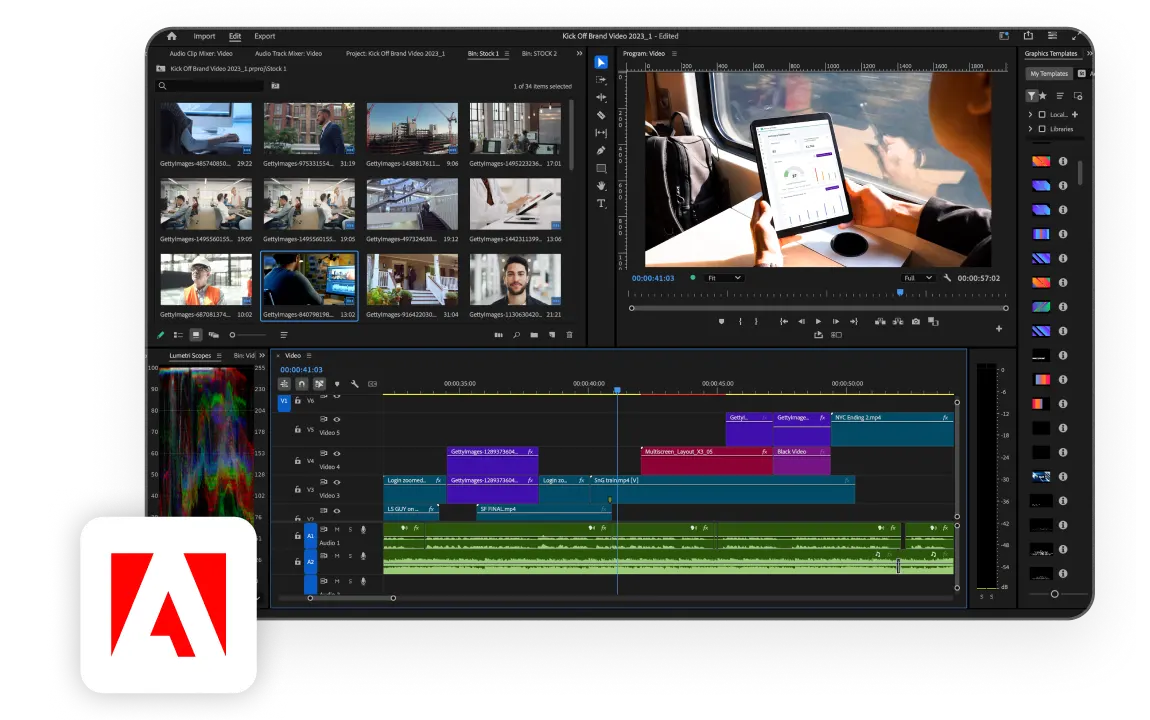Open Audio Clip Mixer: Video tab

pos(201,54)
